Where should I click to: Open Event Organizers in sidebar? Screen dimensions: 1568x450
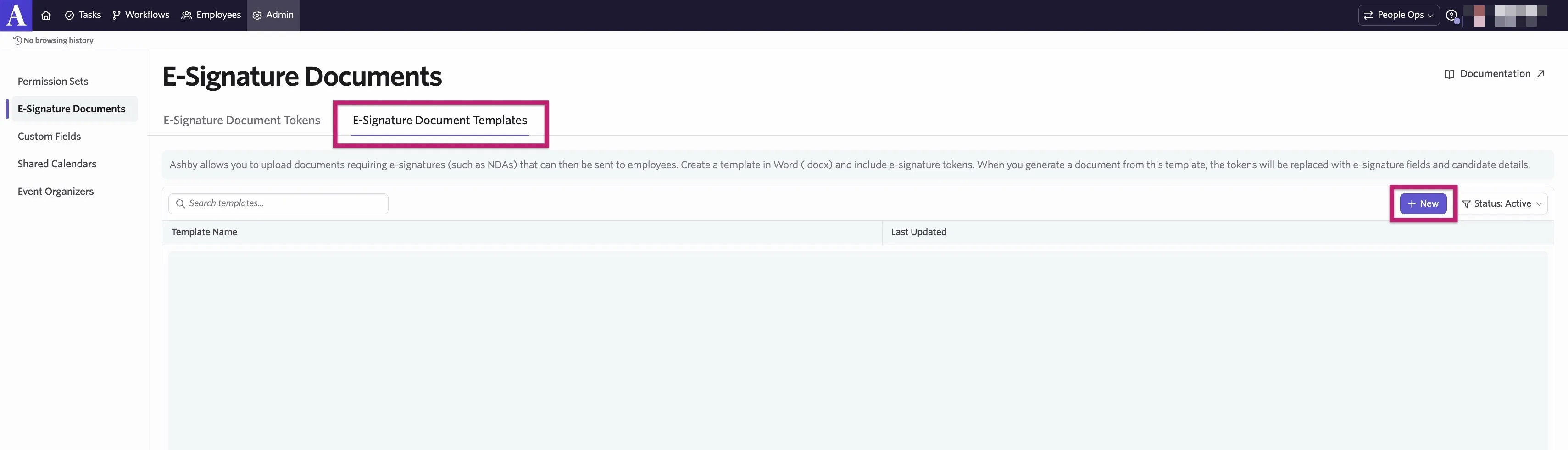pyautogui.click(x=56, y=191)
